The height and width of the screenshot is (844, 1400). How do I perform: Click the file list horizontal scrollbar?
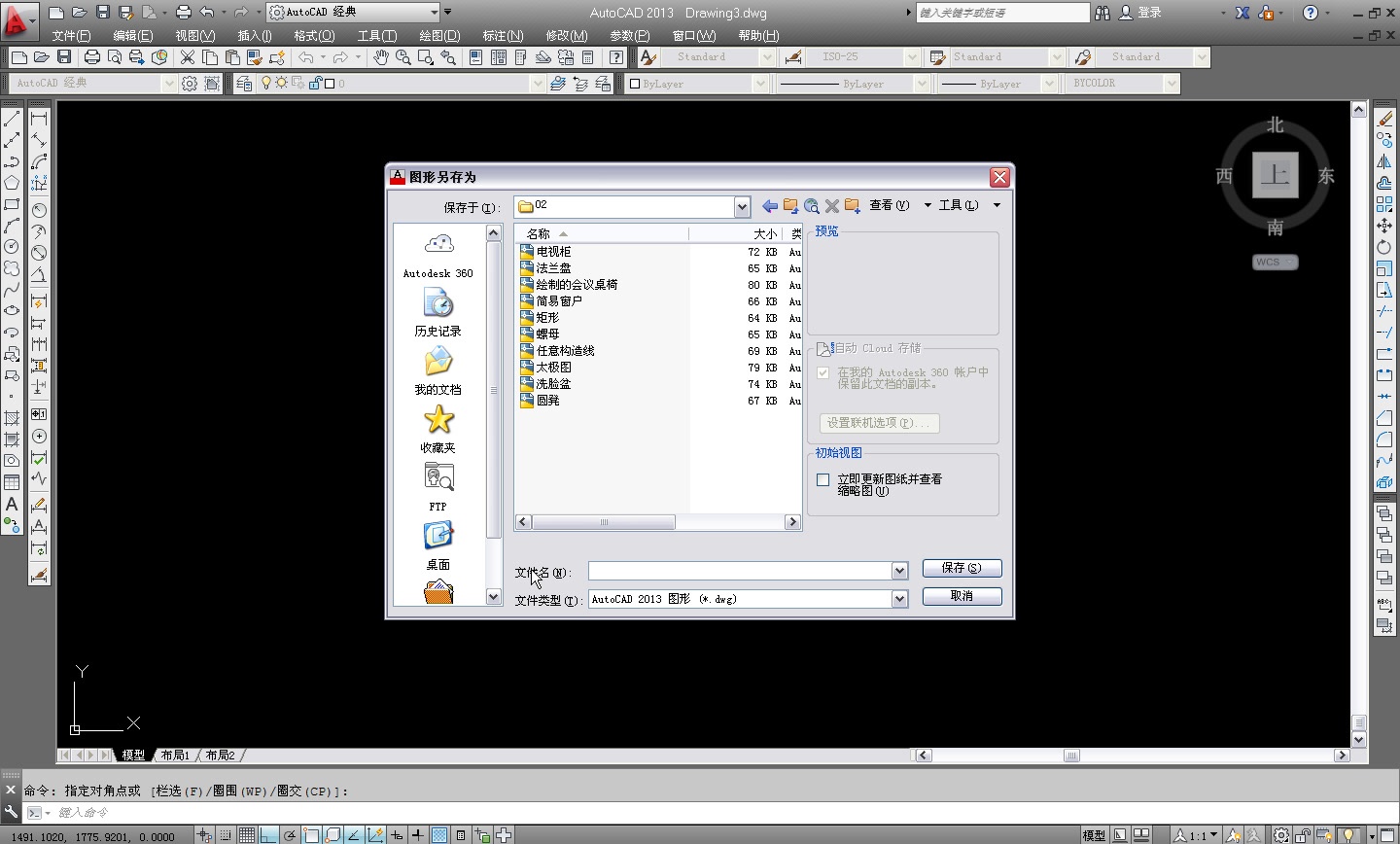[657, 522]
